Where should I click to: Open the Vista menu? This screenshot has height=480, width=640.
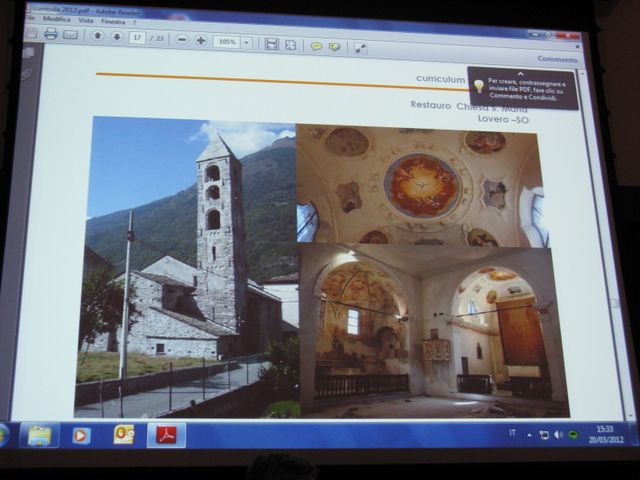pos(86,20)
